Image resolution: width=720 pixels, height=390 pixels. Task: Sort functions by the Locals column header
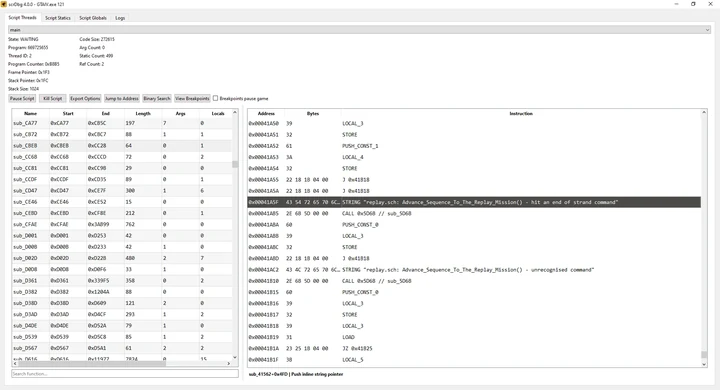click(x=218, y=113)
